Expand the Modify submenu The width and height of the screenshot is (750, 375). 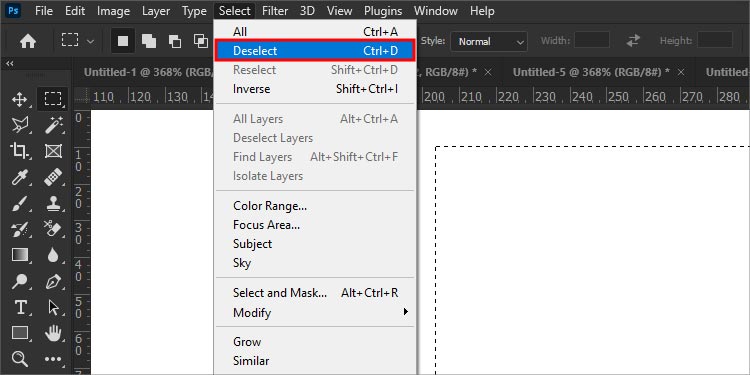316,313
